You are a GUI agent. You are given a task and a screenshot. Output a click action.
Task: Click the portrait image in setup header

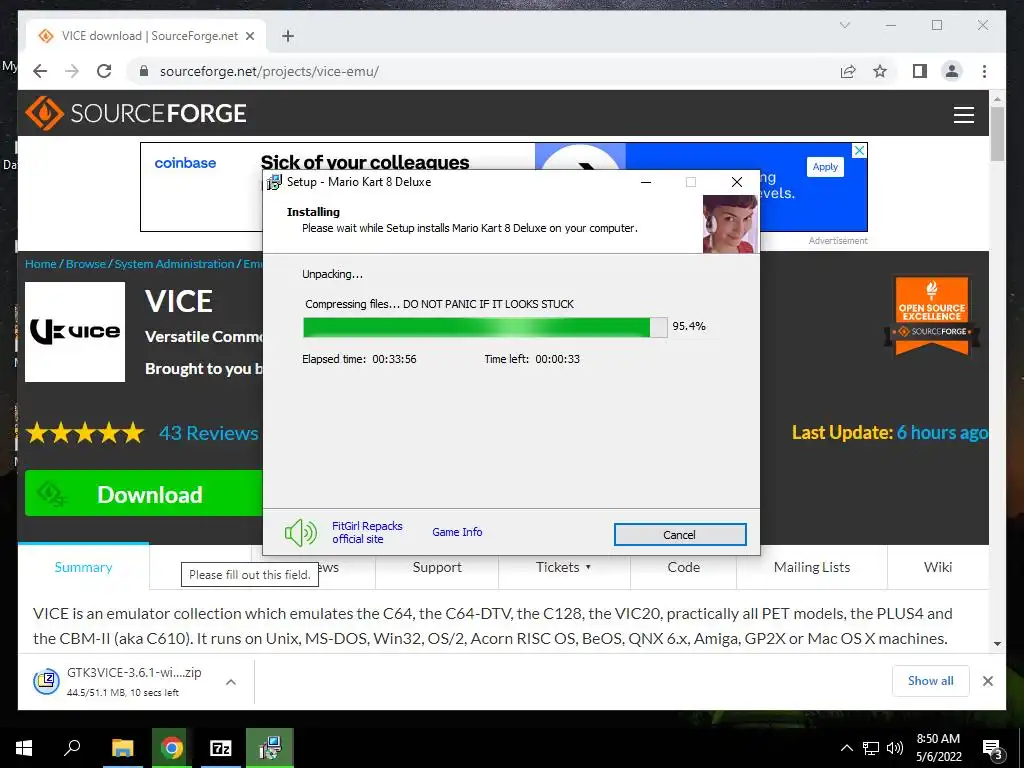pyautogui.click(x=730, y=224)
